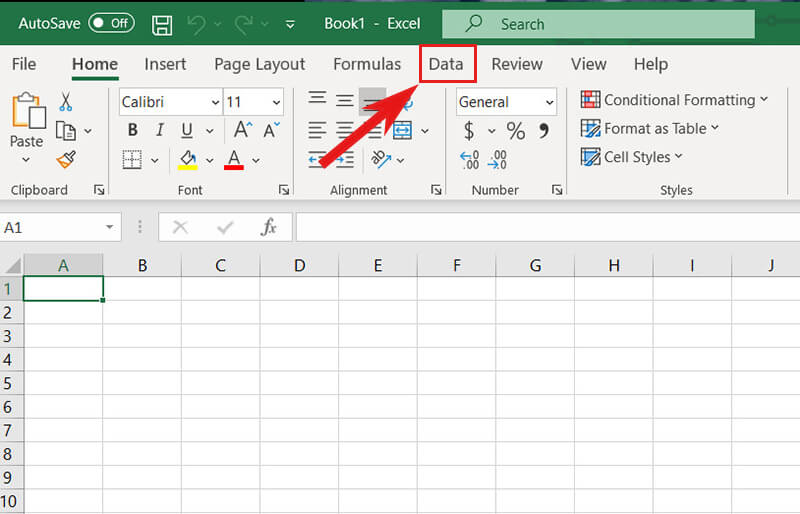Screen dimensions: 800x514
Task: Open the View tab
Action: pyautogui.click(x=588, y=64)
